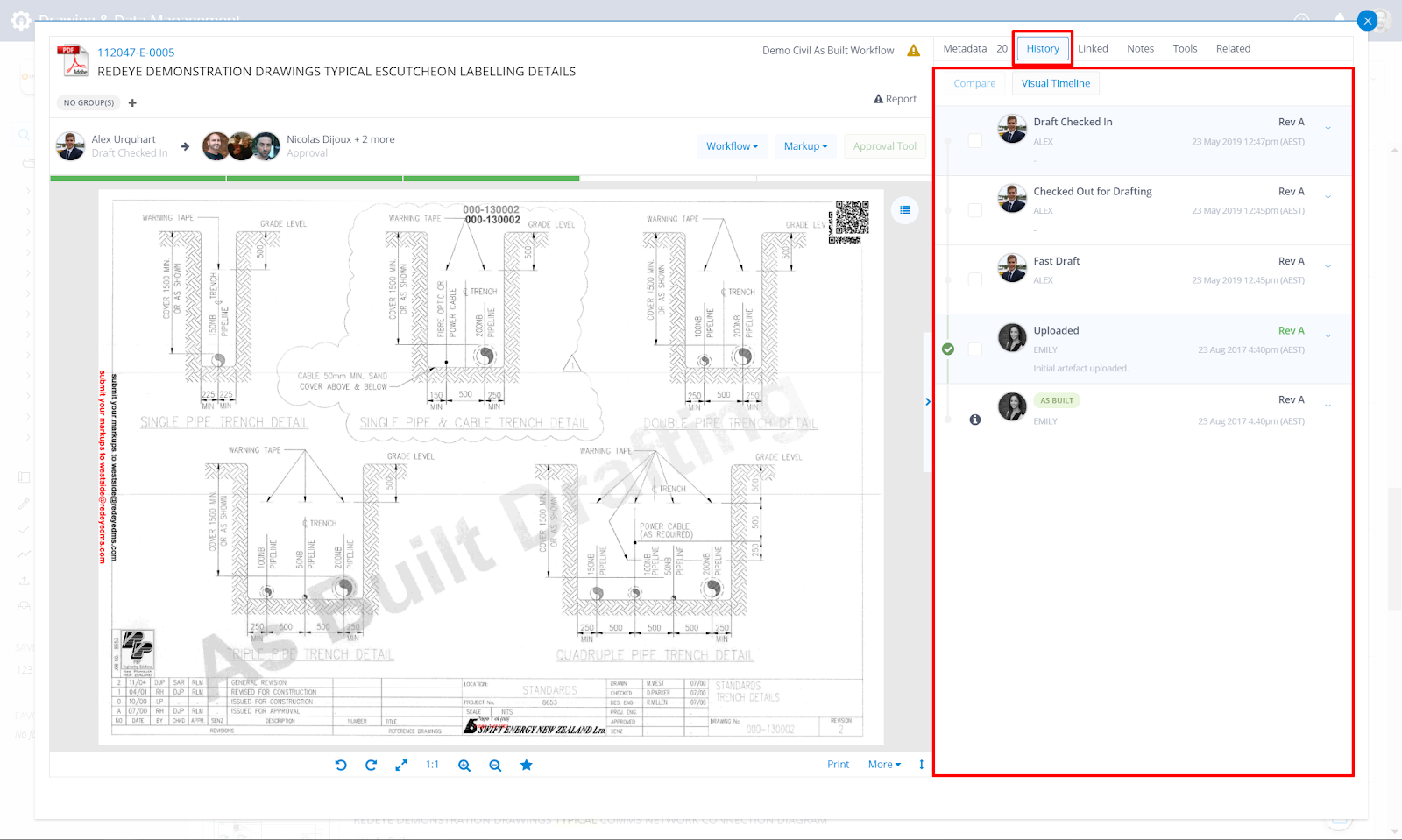Expand the drawing to fullscreen
Image resolution: width=1402 pixels, height=840 pixels.
(x=401, y=765)
